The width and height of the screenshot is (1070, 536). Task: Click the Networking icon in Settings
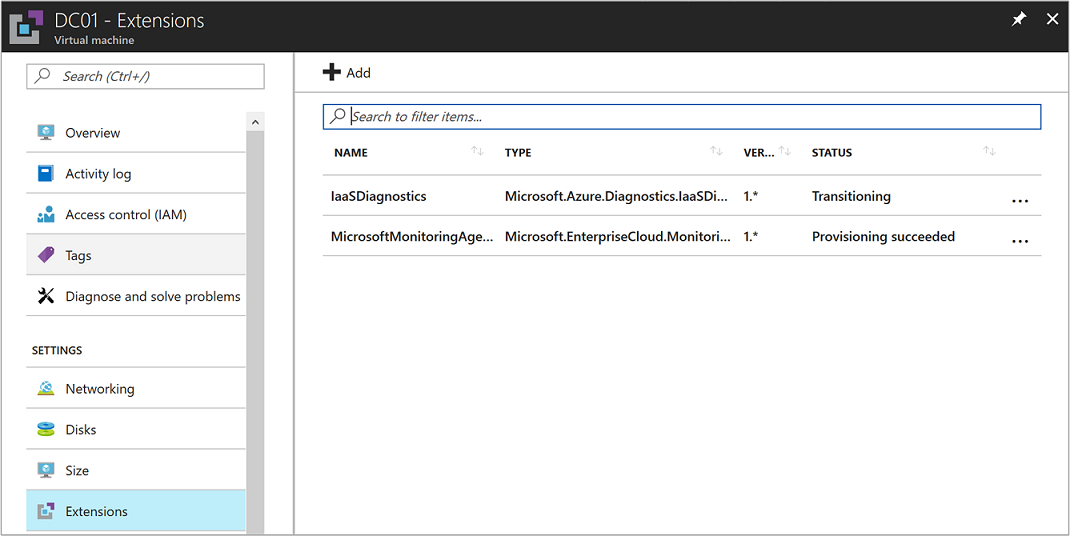(x=46, y=389)
